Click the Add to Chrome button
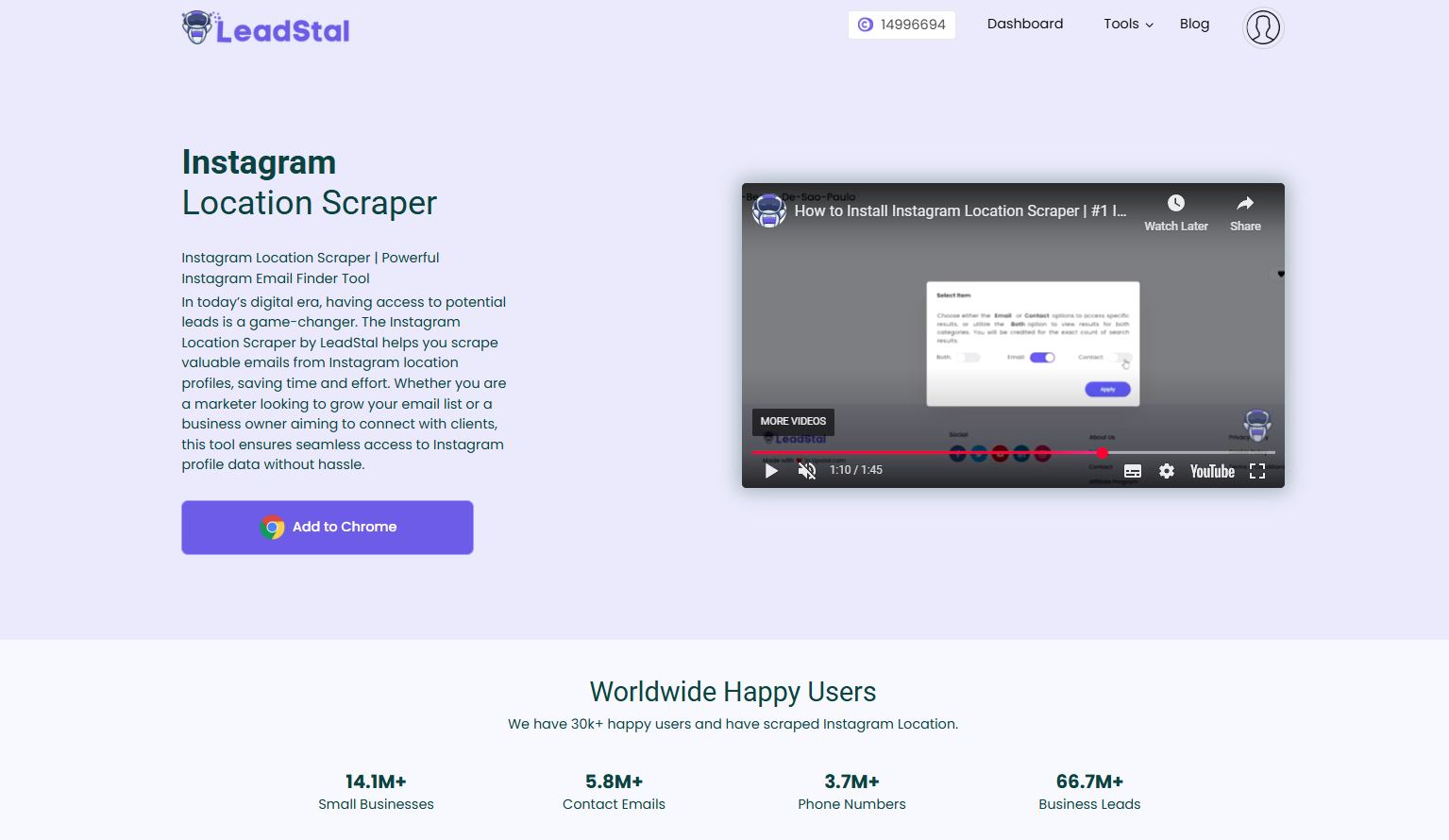Image resolution: width=1449 pixels, height=840 pixels. click(x=328, y=528)
